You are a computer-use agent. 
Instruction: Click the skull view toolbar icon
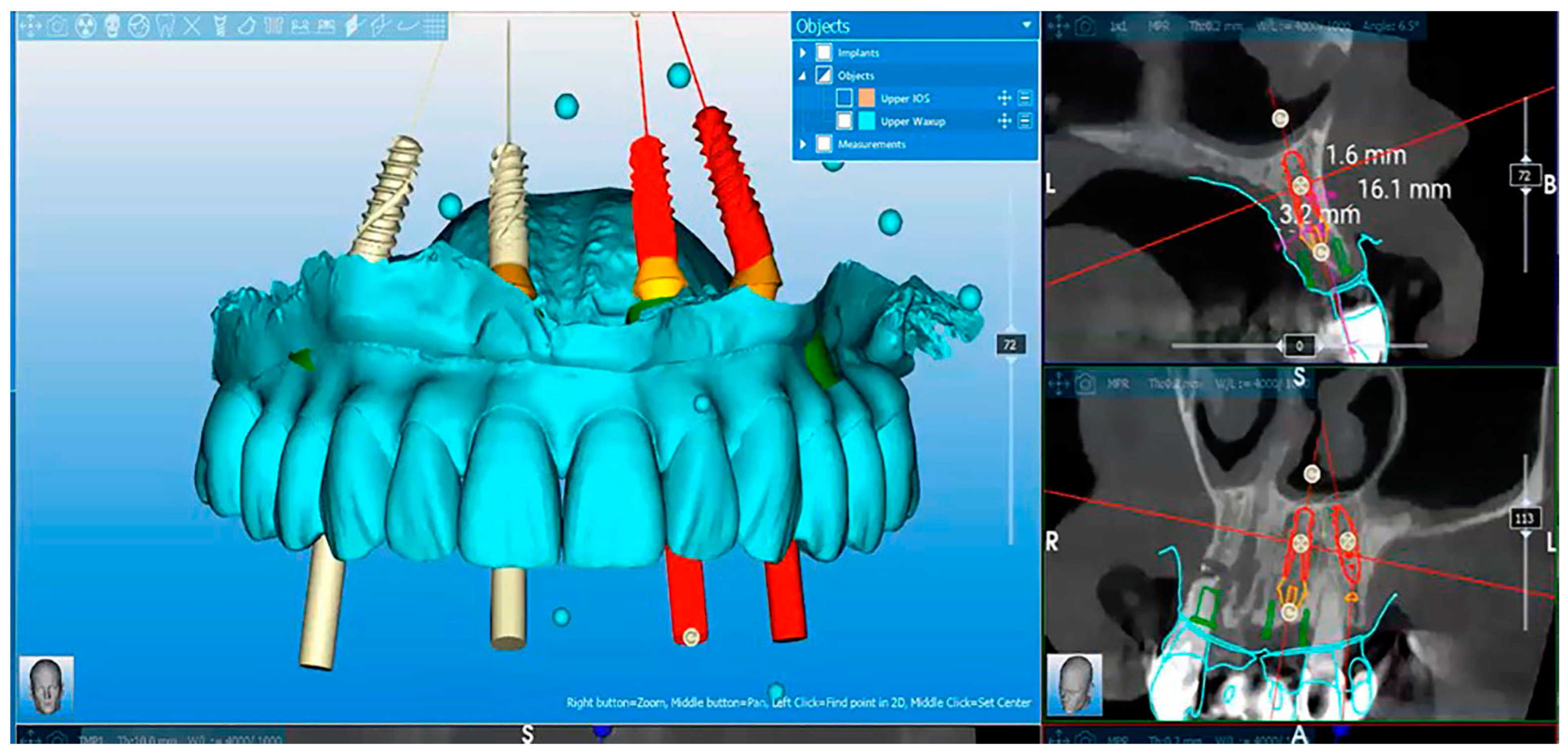click(x=113, y=26)
